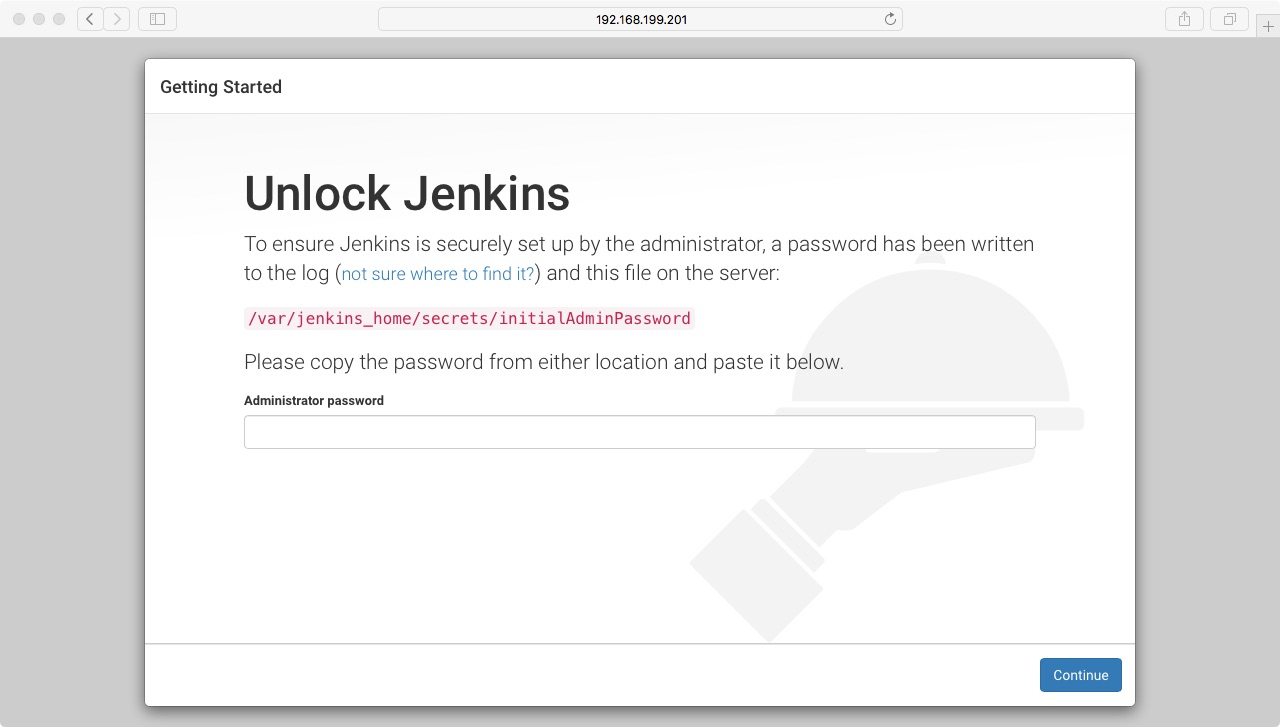Focus the Administrator password field
Screen dimensions: 1280x727
click(x=639, y=432)
